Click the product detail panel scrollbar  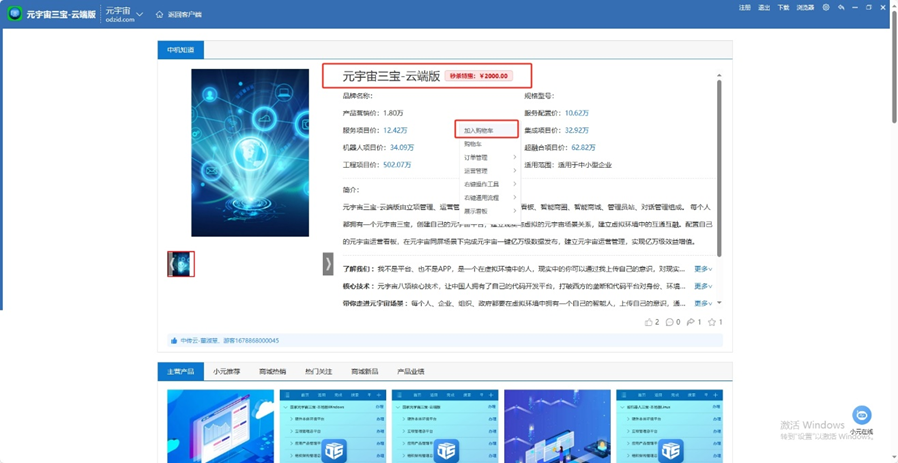719,168
